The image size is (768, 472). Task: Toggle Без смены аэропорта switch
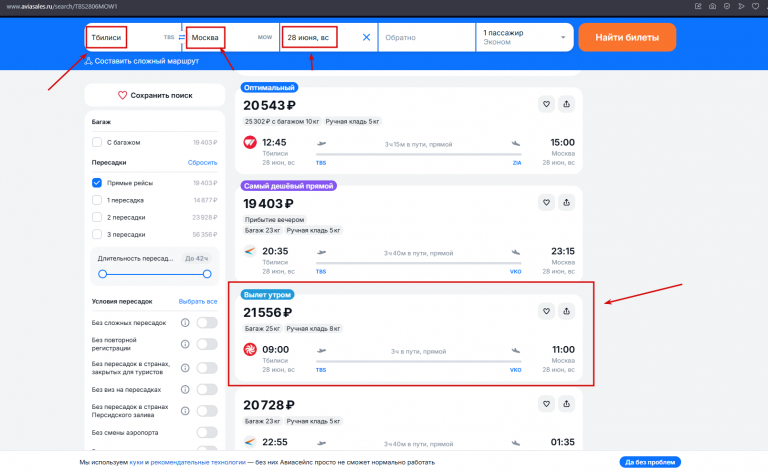point(207,432)
